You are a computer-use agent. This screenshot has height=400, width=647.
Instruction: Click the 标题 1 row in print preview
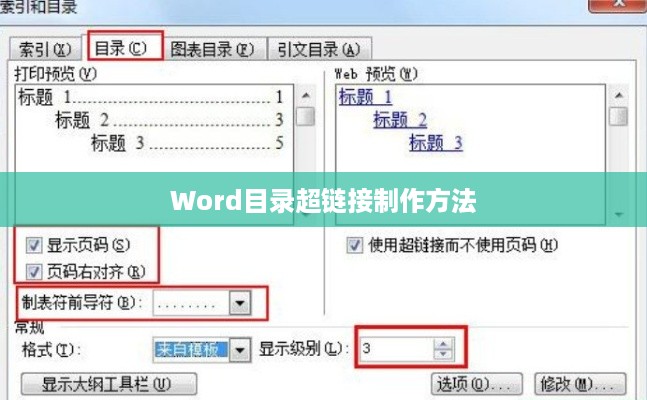point(151,97)
